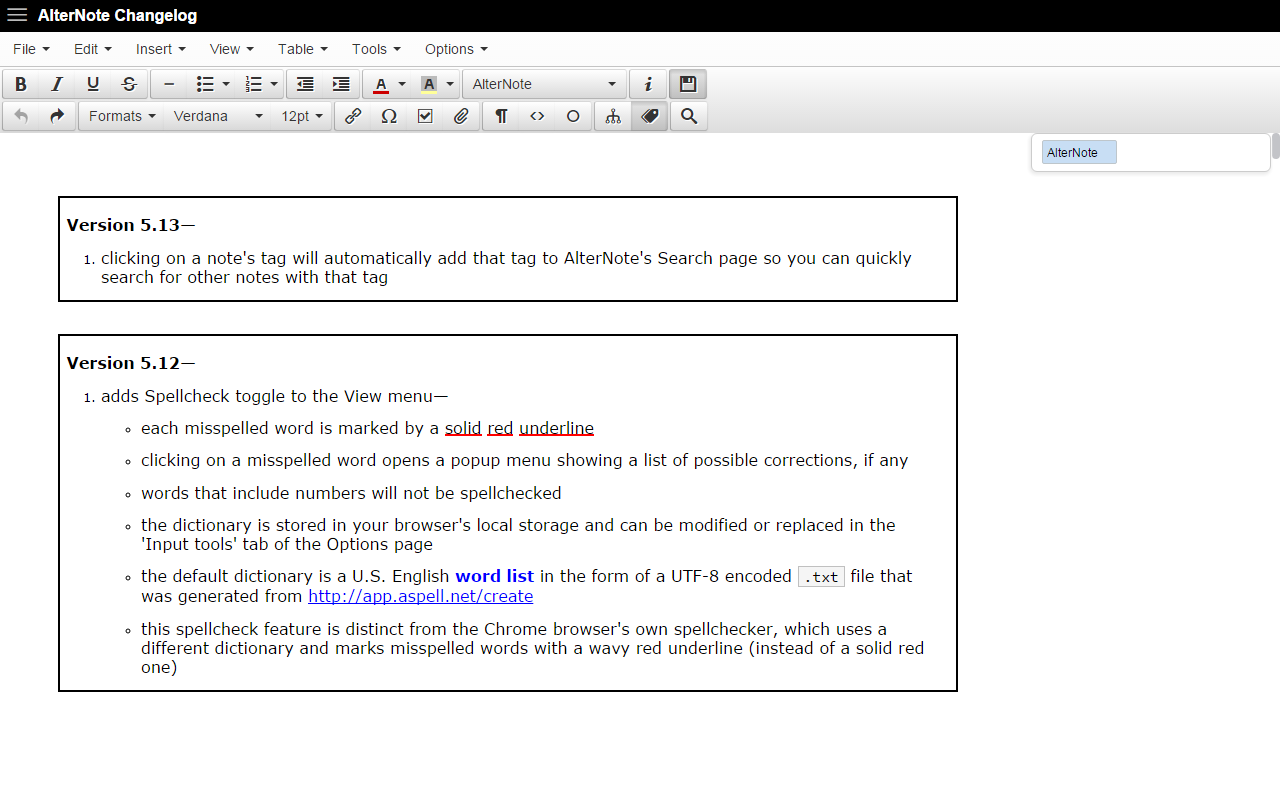Toggle paragraph marks with the pilcrow icon
Screen dimensions: 1280x800
(x=501, y=116)
